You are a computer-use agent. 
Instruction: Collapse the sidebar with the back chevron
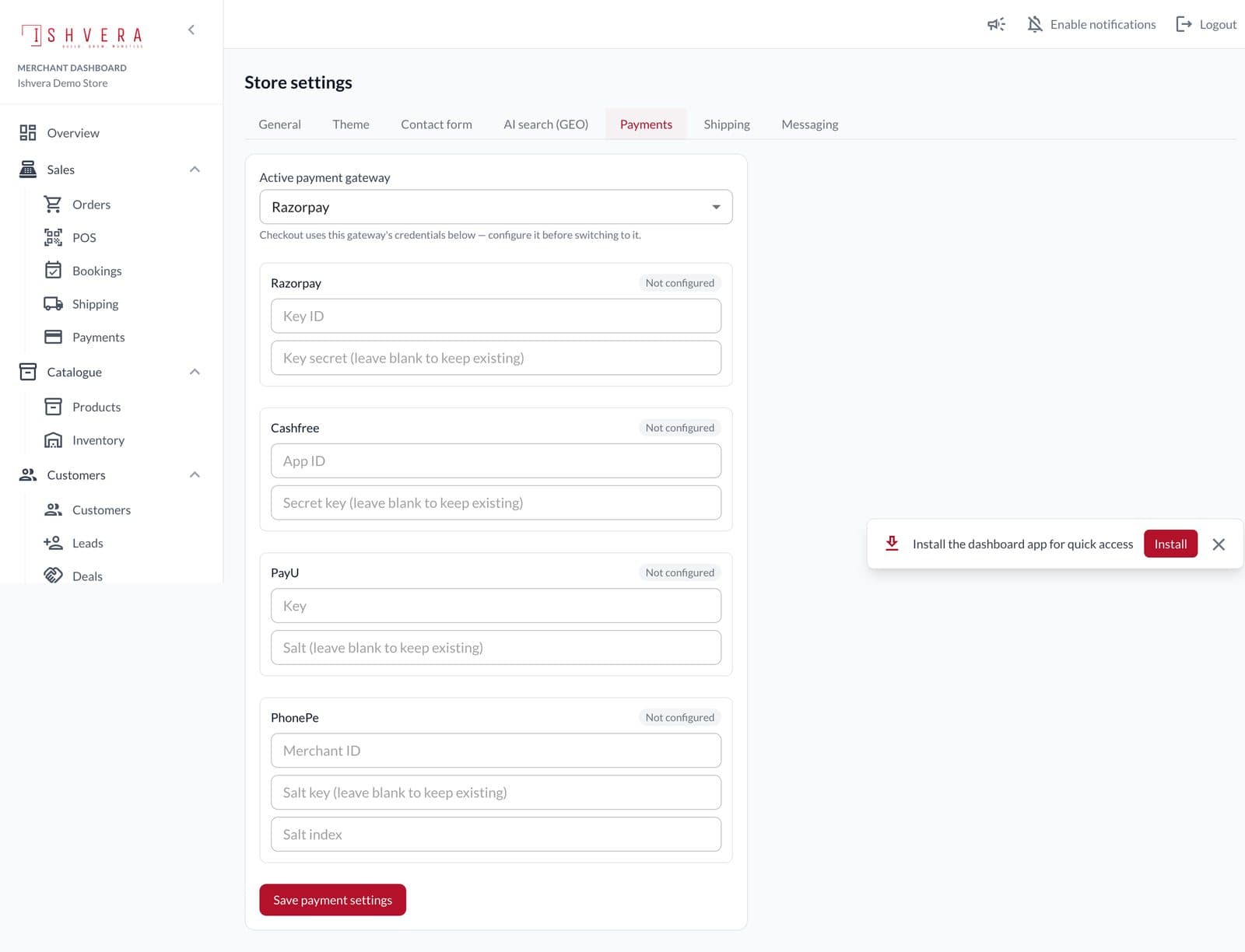pos(191,30)
